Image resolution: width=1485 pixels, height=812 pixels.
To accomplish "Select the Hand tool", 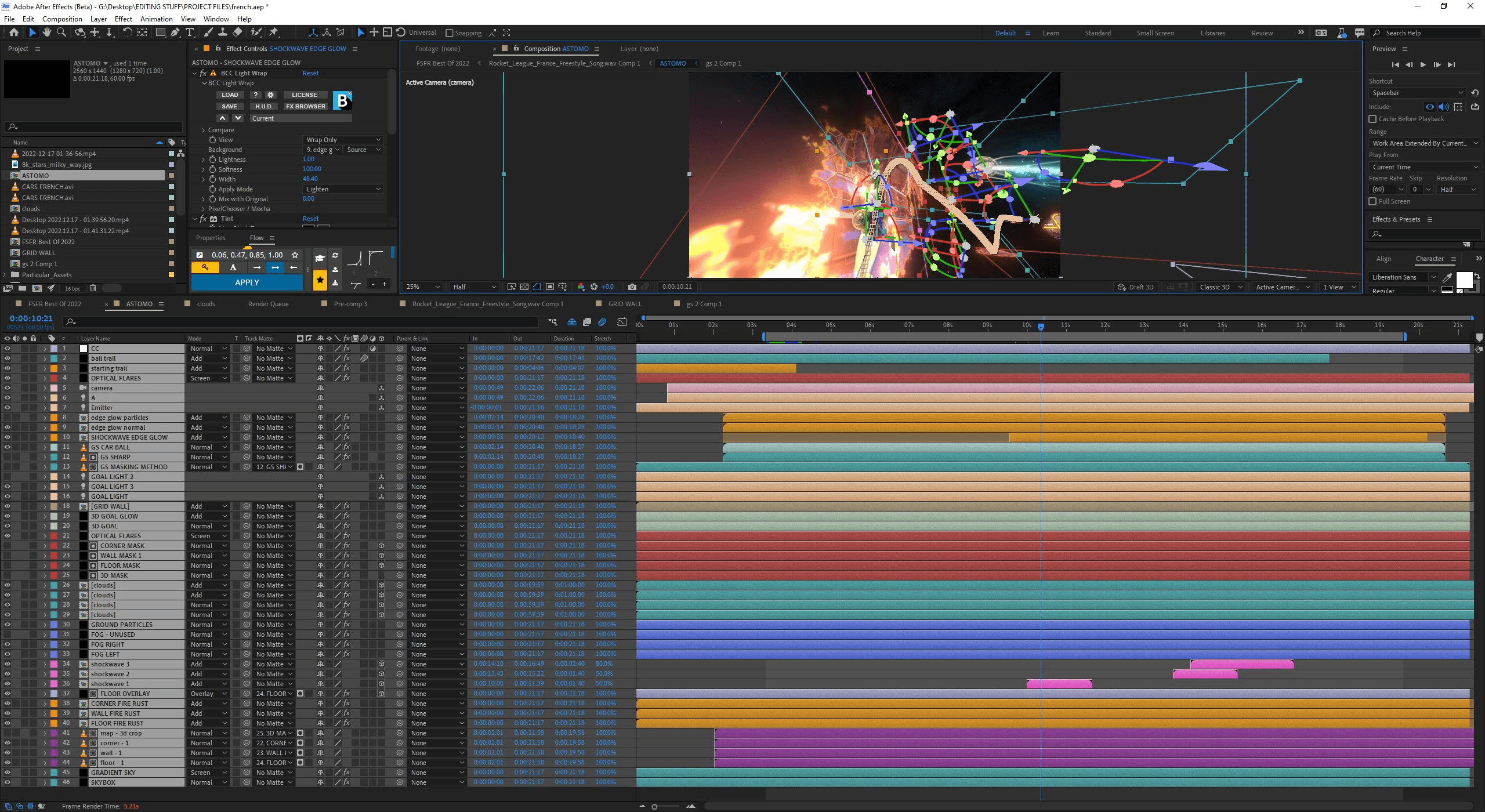I will [x=46, y=32].
